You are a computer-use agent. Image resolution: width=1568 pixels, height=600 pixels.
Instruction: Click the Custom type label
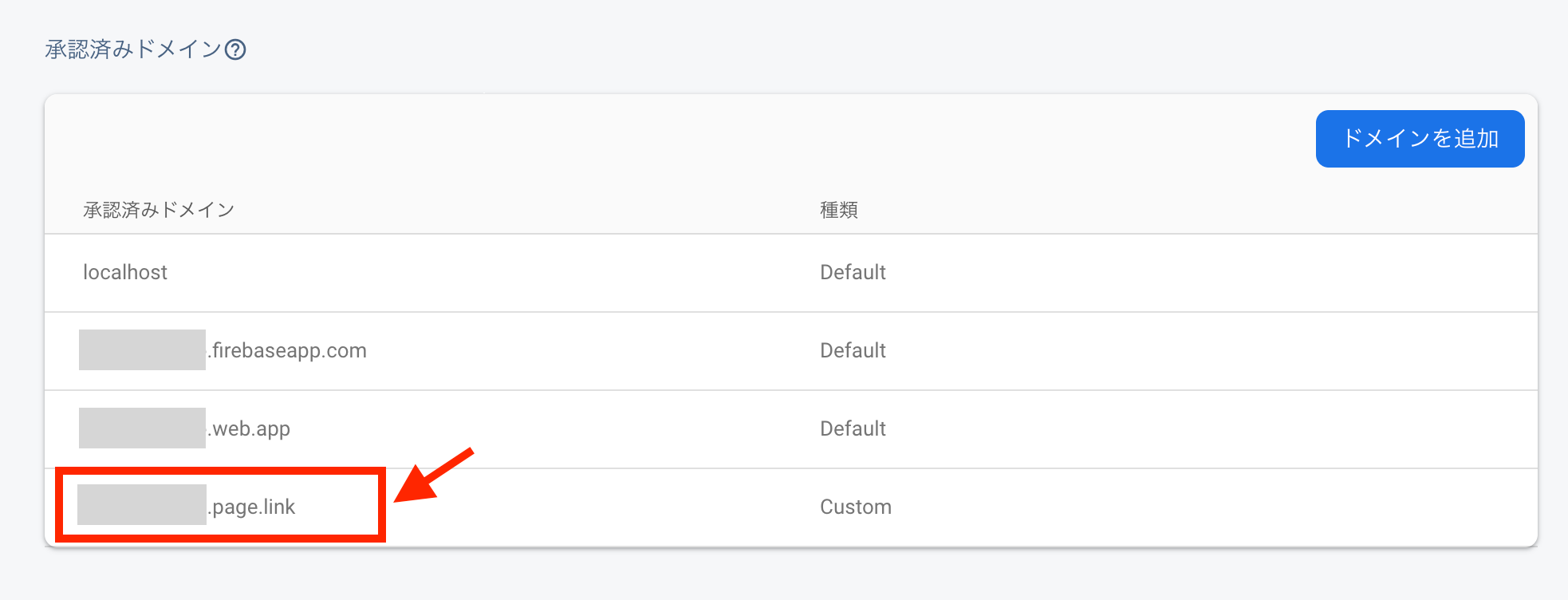pyautogui.click(x=856, y=507)
